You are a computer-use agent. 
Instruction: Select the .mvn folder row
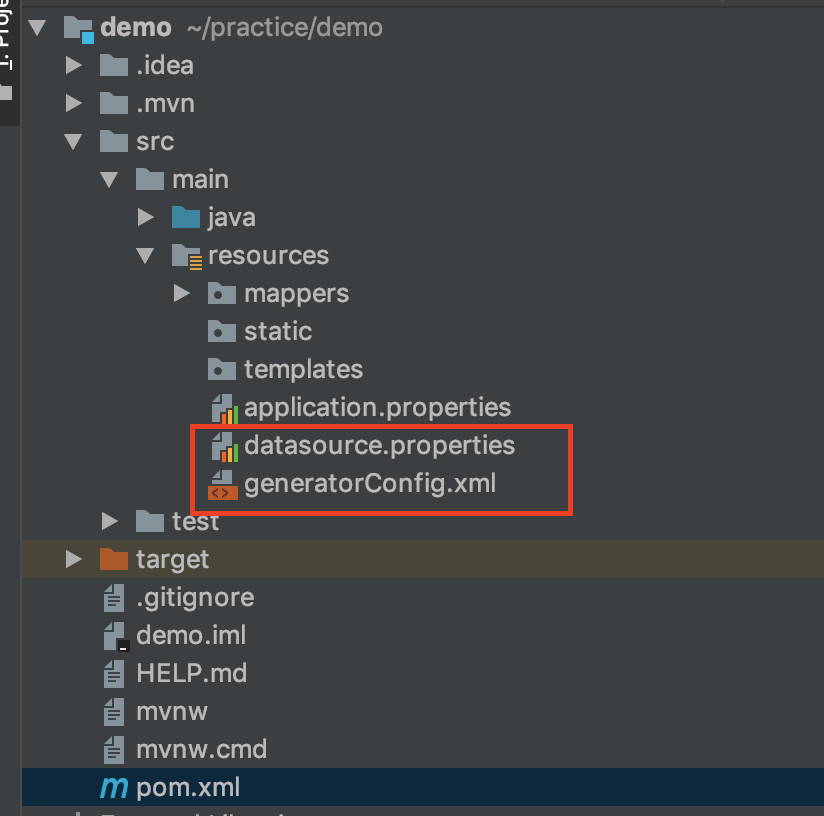pos(423,103)
